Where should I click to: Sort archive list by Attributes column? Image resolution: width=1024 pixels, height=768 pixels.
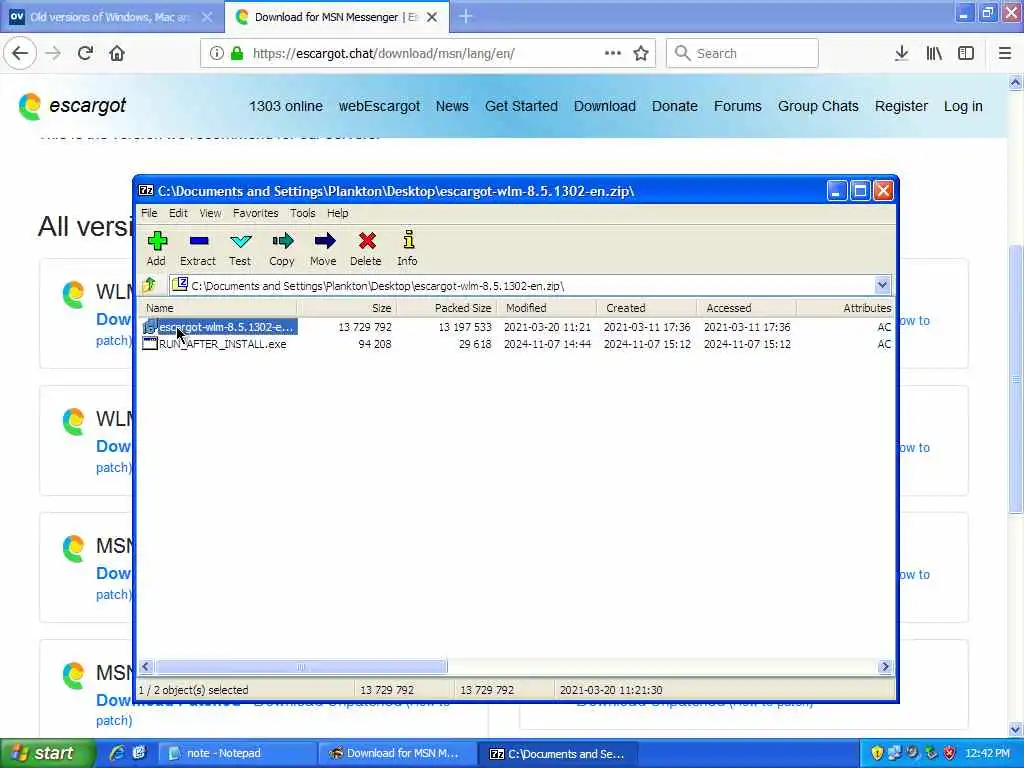pos(845,308)
